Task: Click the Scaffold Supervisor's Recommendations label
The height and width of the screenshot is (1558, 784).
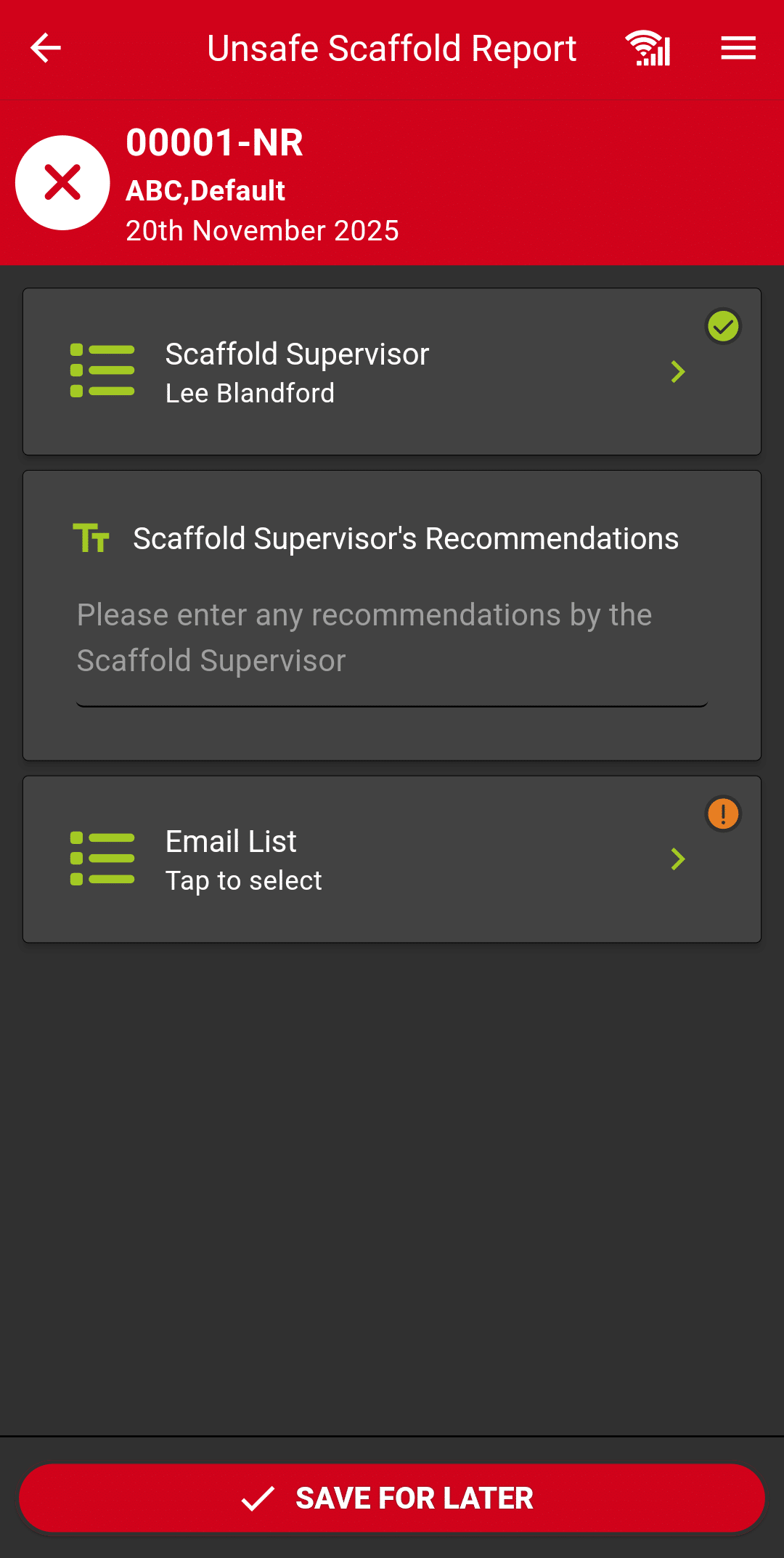Action: (406, 539)
